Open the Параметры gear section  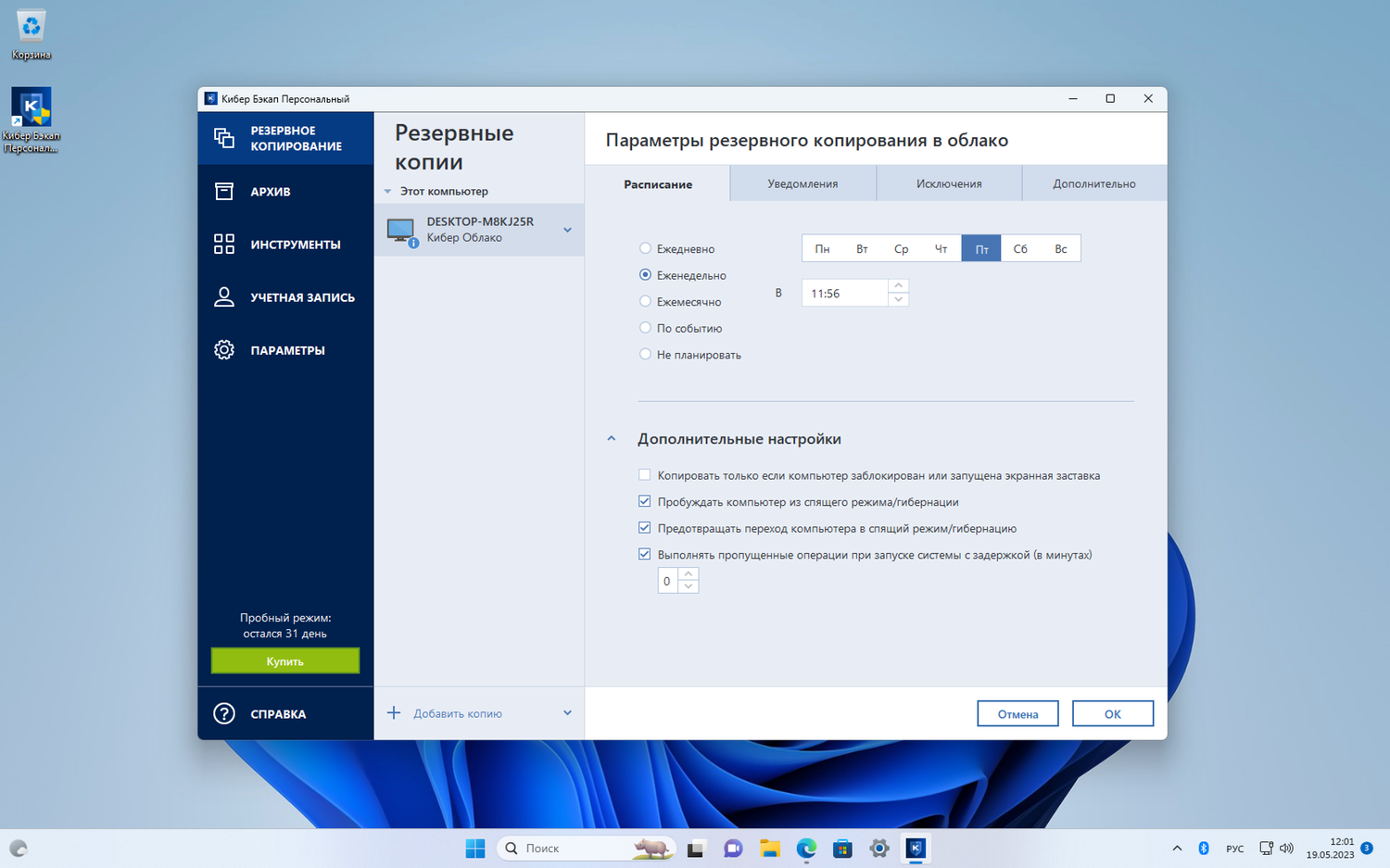tap(285, 350)
